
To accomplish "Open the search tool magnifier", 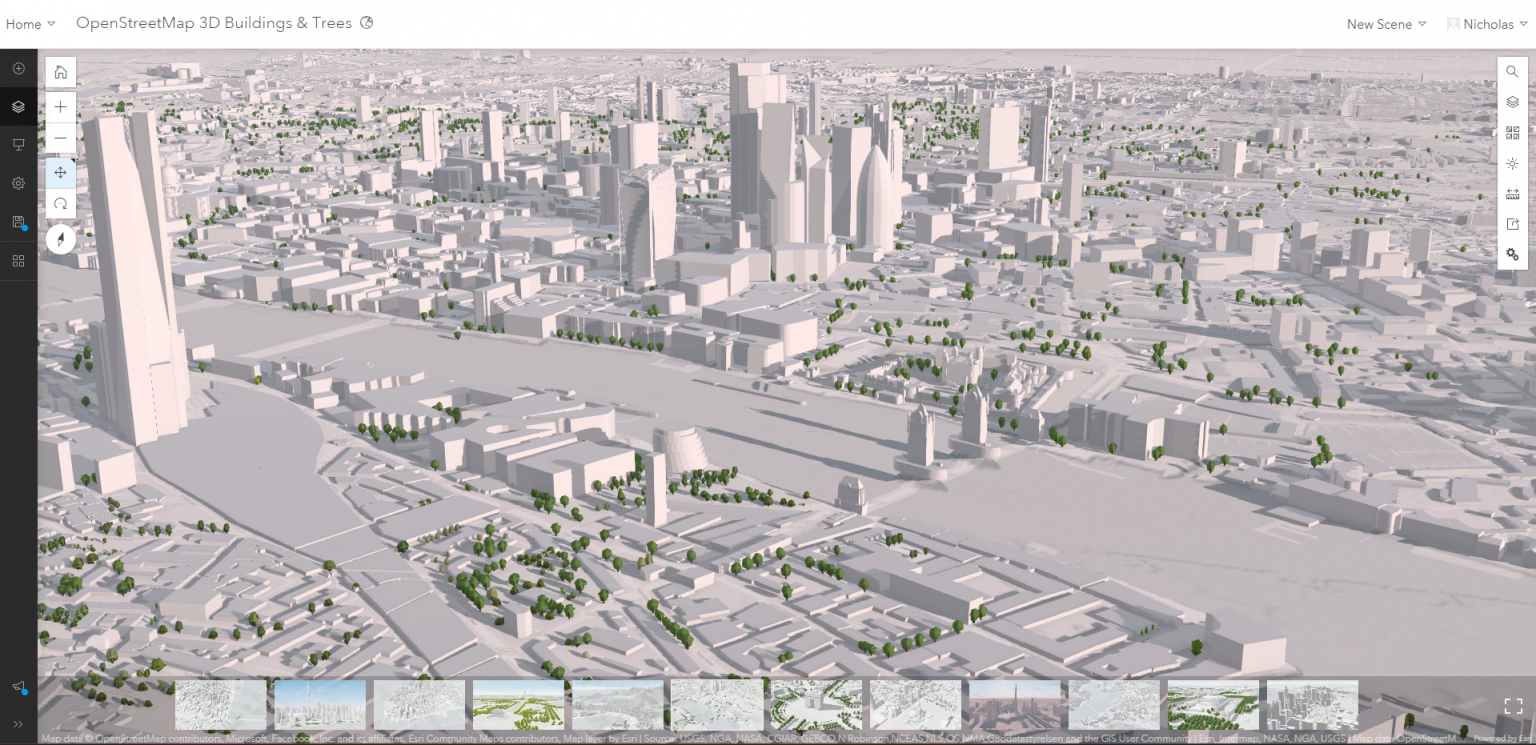I will click(x=1512, y=72).
